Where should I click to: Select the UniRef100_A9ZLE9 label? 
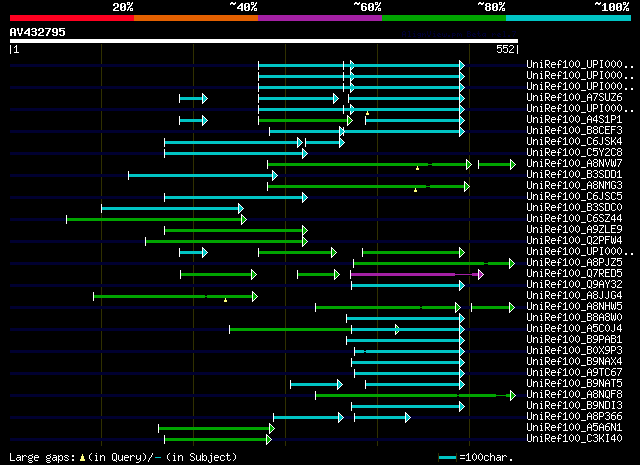[x=574, y=230]
